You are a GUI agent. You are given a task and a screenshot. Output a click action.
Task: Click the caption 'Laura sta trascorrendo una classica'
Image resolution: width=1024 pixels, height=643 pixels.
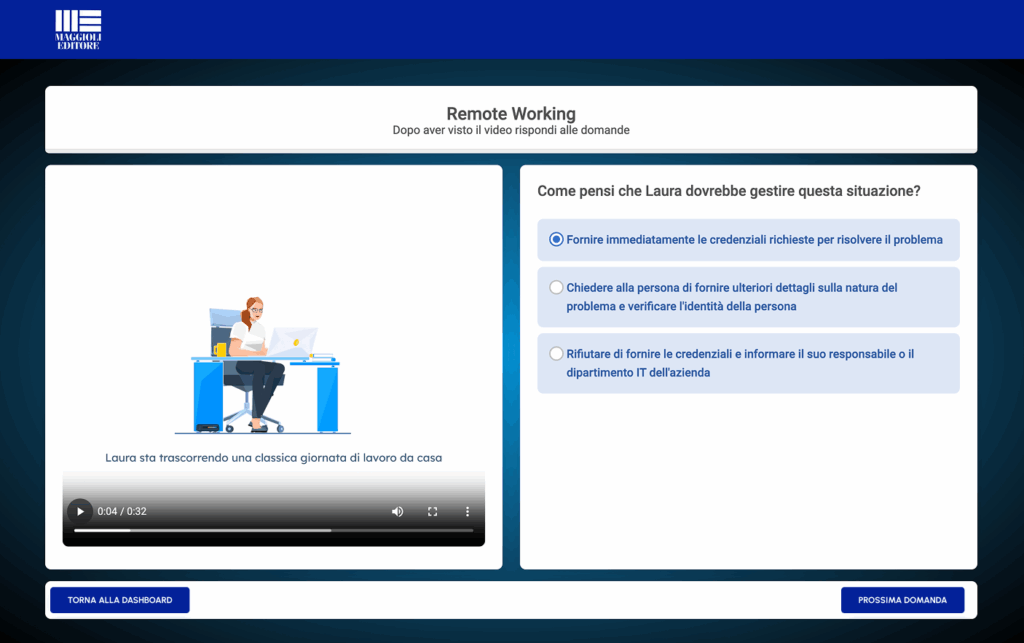273,458
